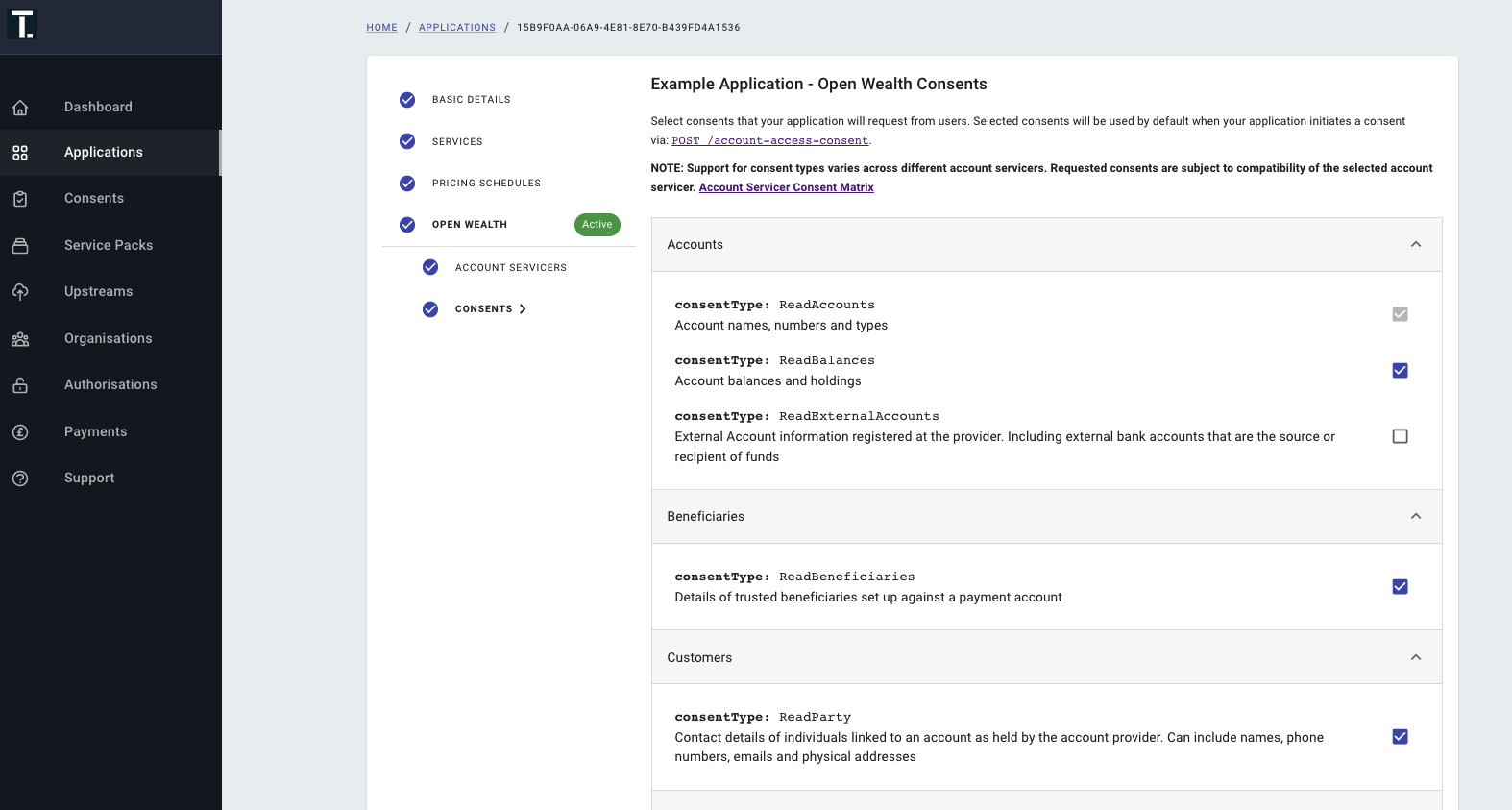
Task: Click the Organisations people icon
Action: click(x=20, y=339)
